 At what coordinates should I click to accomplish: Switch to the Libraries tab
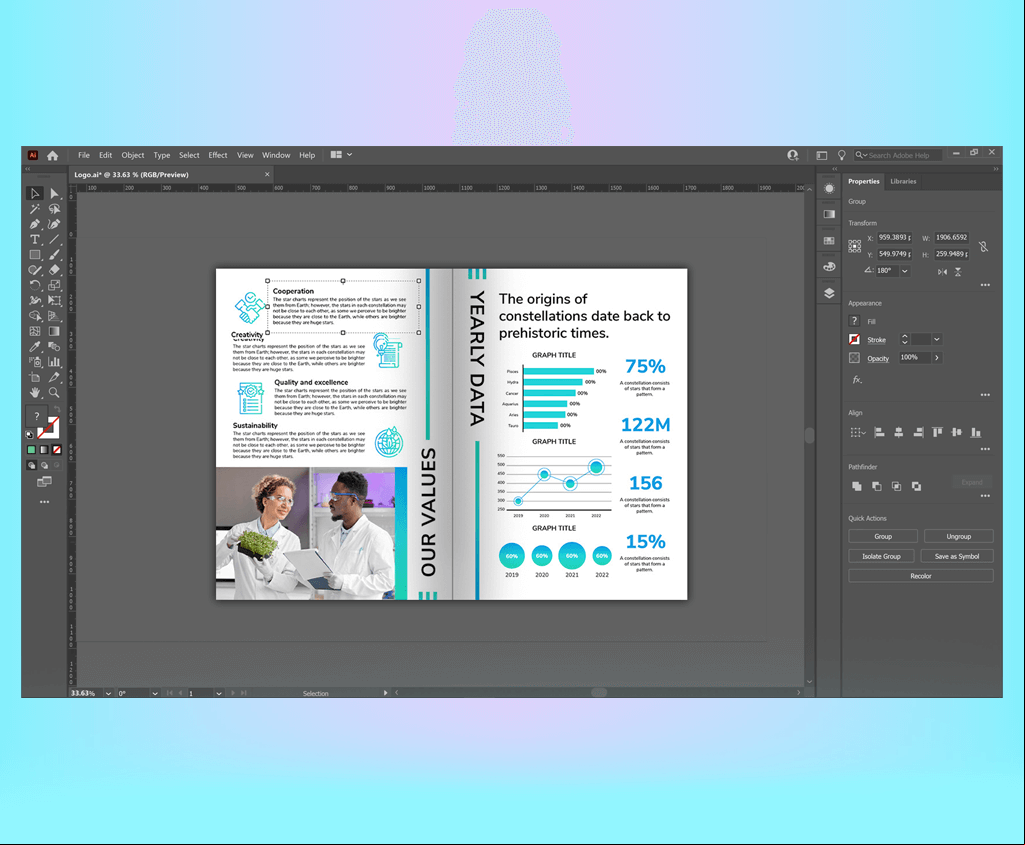point(903,182)
